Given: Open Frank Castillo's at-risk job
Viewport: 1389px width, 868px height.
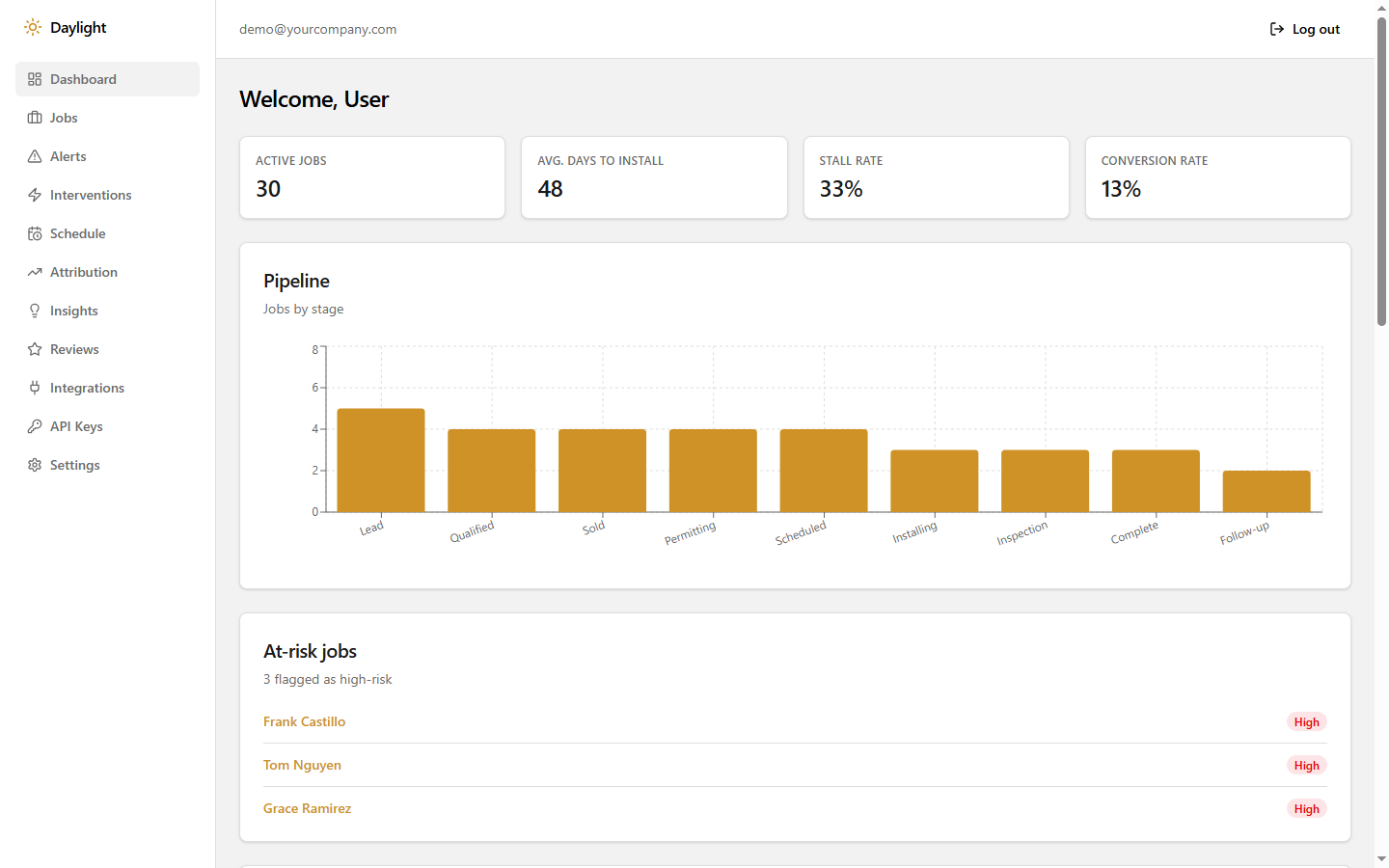Looking at the screenshot, I should pyautogui.click(x=304, y=721).
